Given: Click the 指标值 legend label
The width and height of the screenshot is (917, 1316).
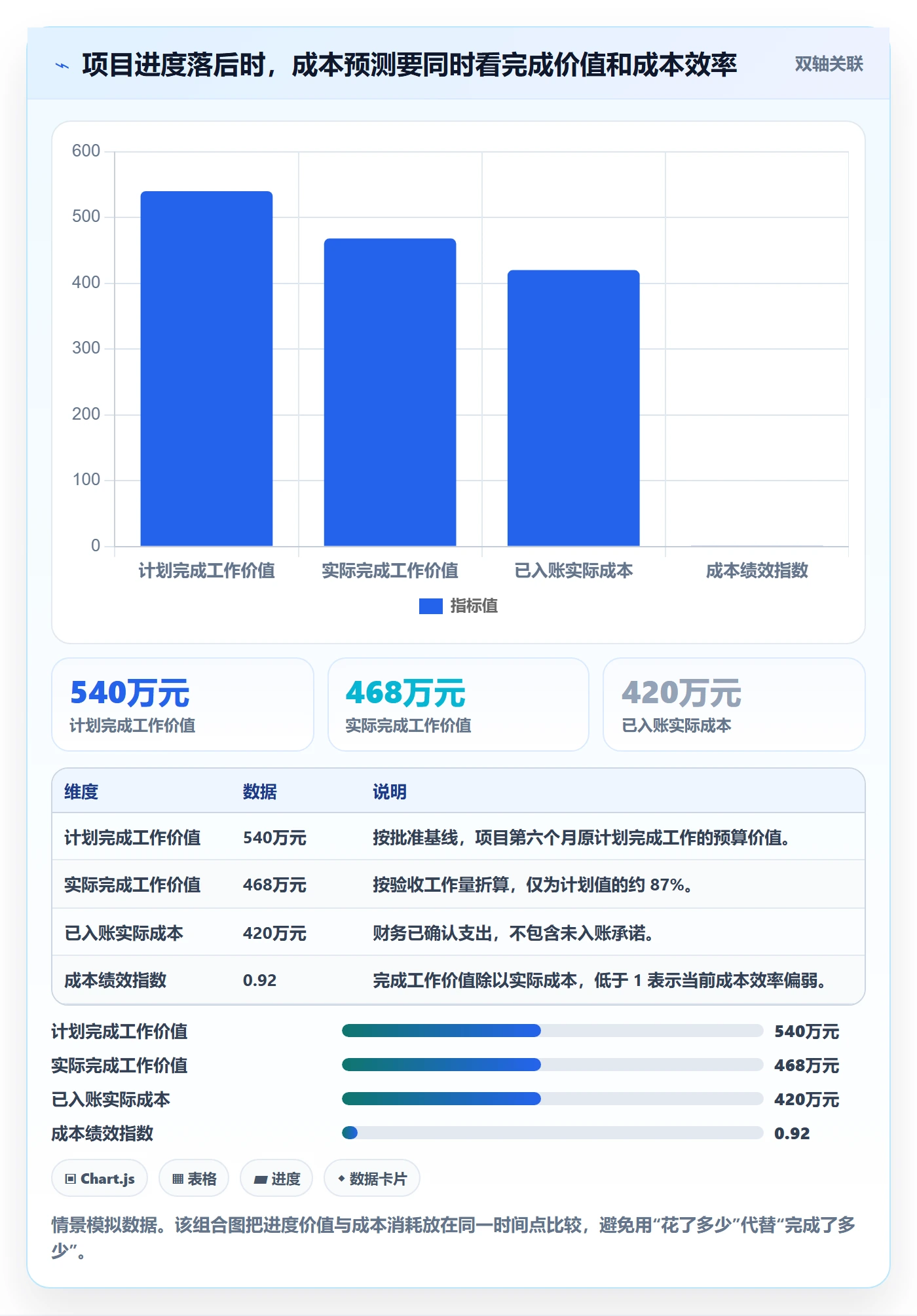Looking at the screenshot, I should (x=474, y=606).
